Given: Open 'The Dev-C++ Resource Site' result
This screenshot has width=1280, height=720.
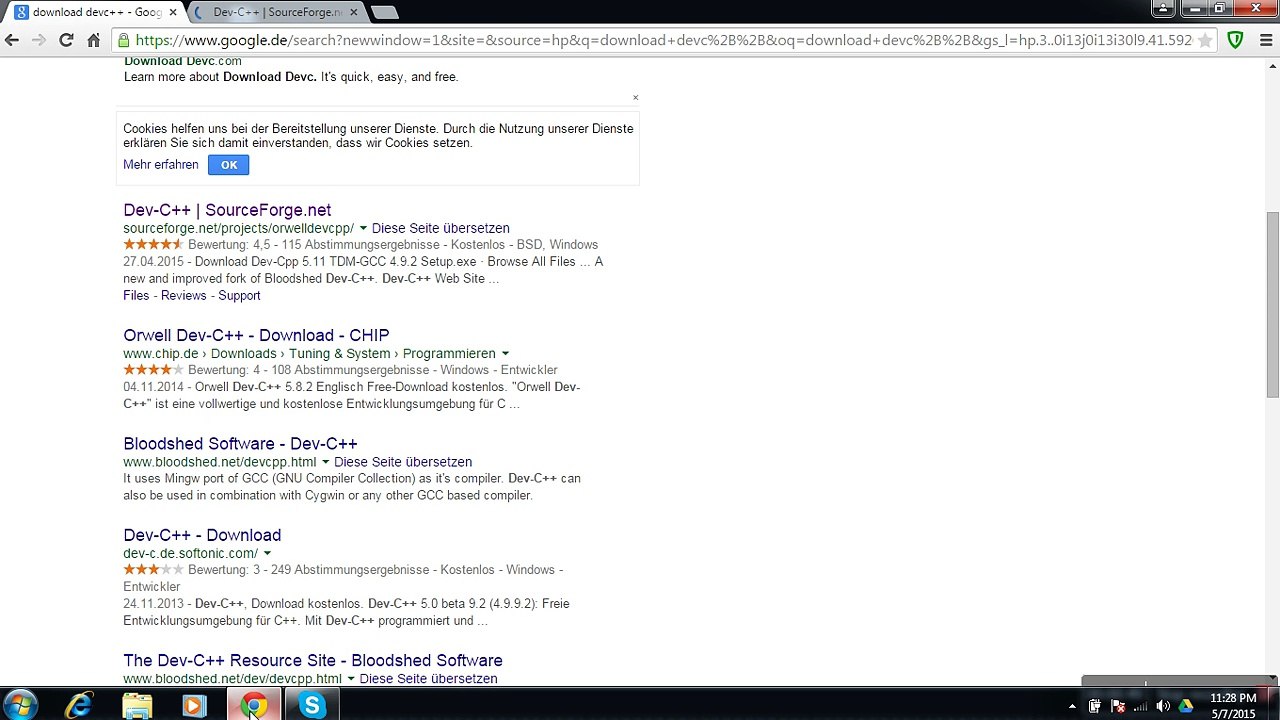Looking at the screenshot, I should pyautogui.click(x=313, y=661).
